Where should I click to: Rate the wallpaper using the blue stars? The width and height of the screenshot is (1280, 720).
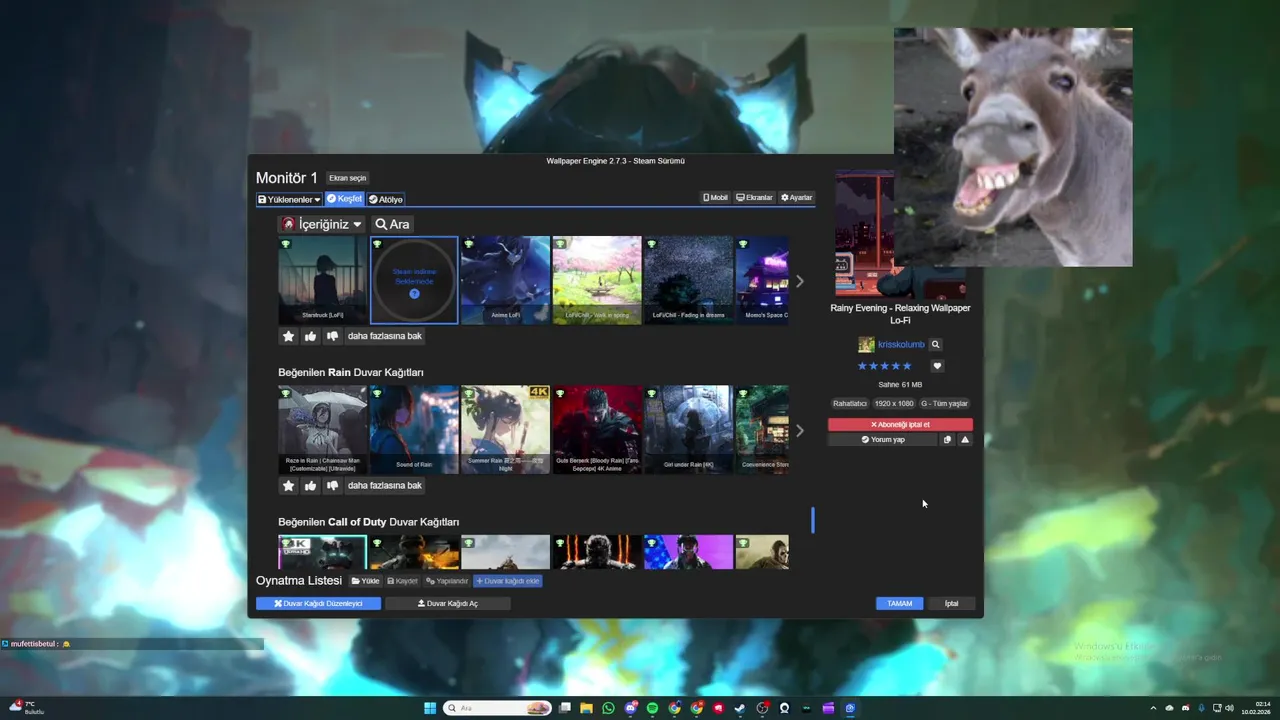tap(884, 366)
